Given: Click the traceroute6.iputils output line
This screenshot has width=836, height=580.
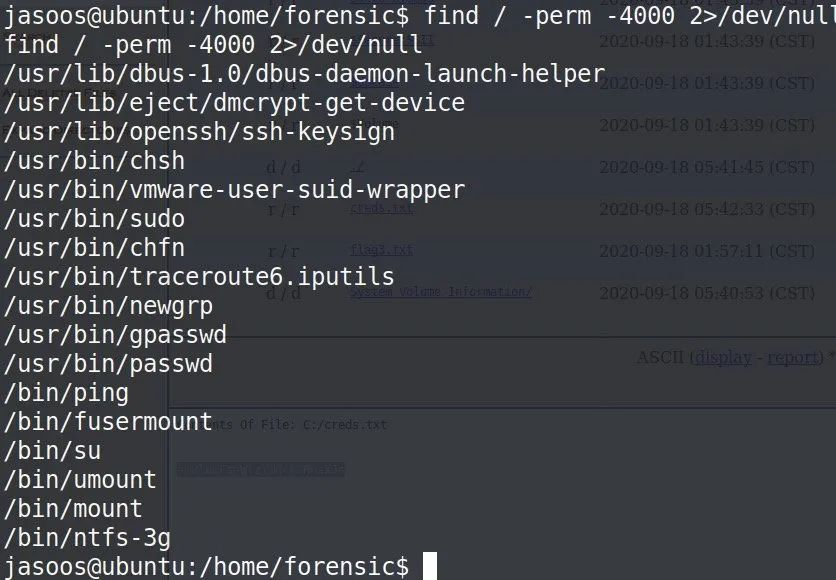Looking at the screenshot, I should click(199, 276).
